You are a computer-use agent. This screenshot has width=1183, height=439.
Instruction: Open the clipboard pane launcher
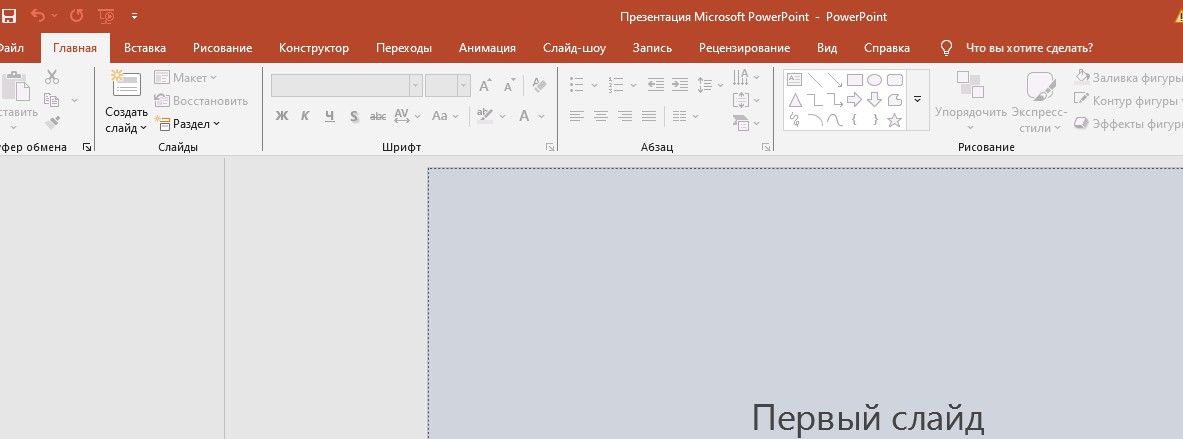pyautogui.click(x=87, y=148)
